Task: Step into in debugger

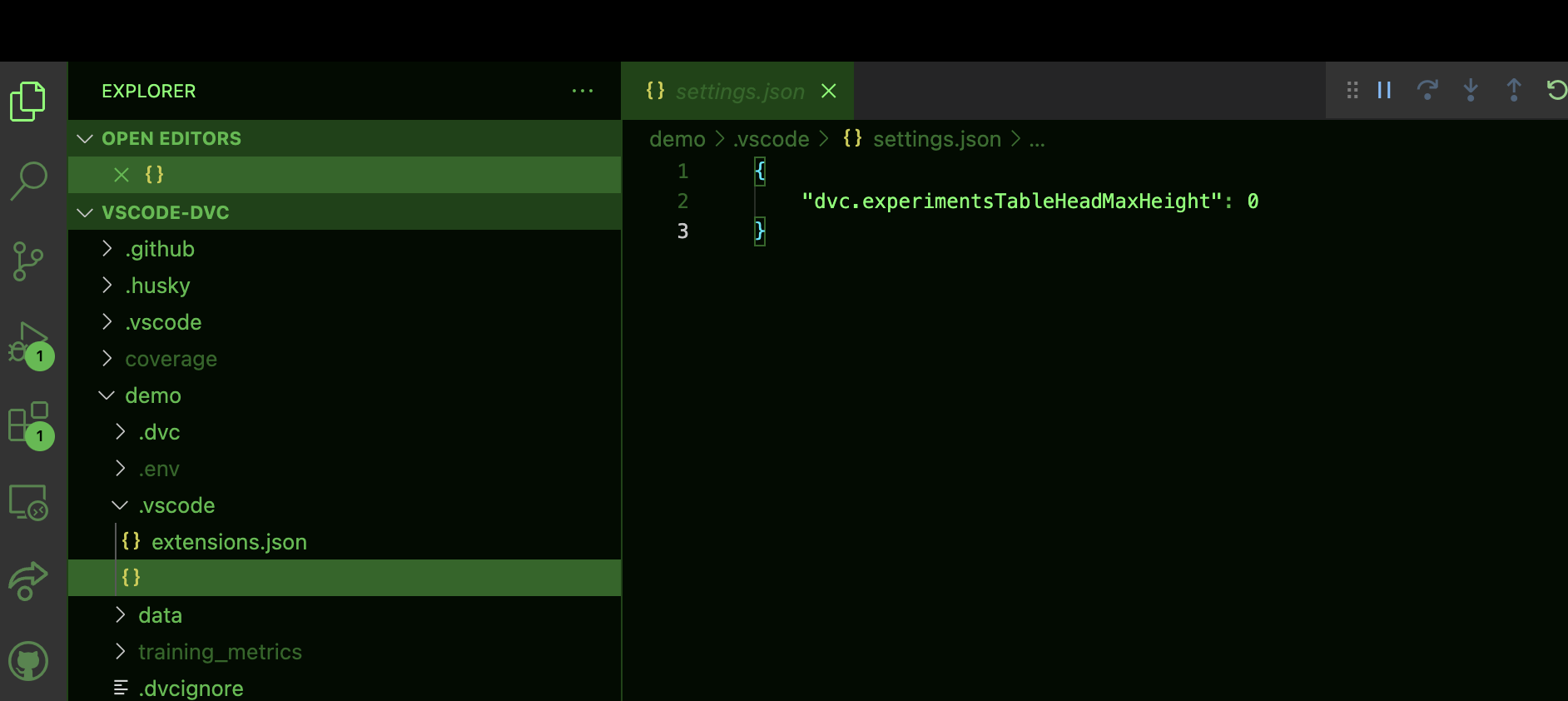Action: (1471, 90)
